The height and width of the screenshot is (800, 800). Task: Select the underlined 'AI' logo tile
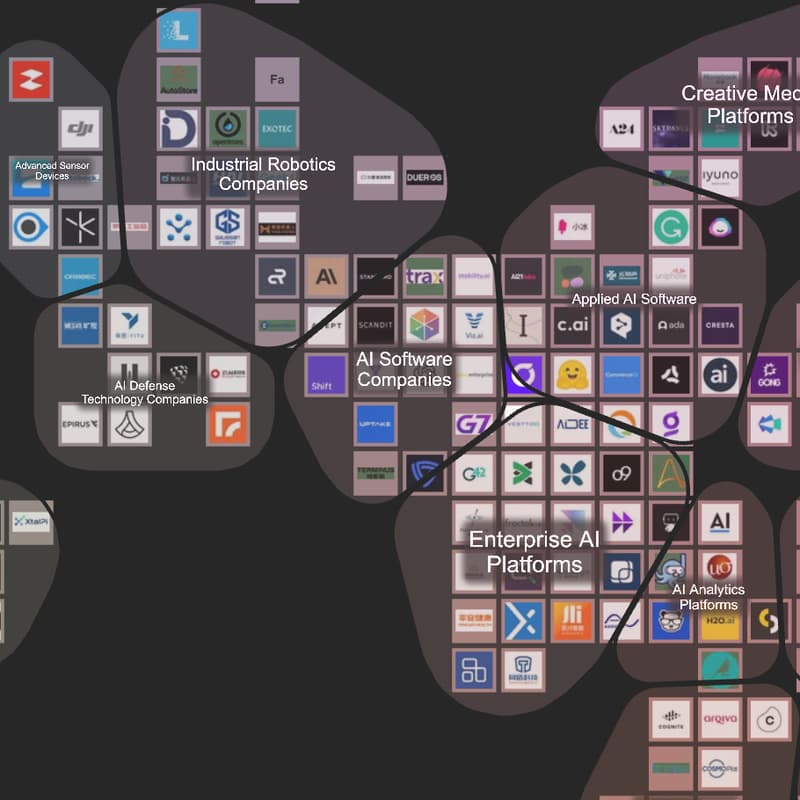click(720, 522)
